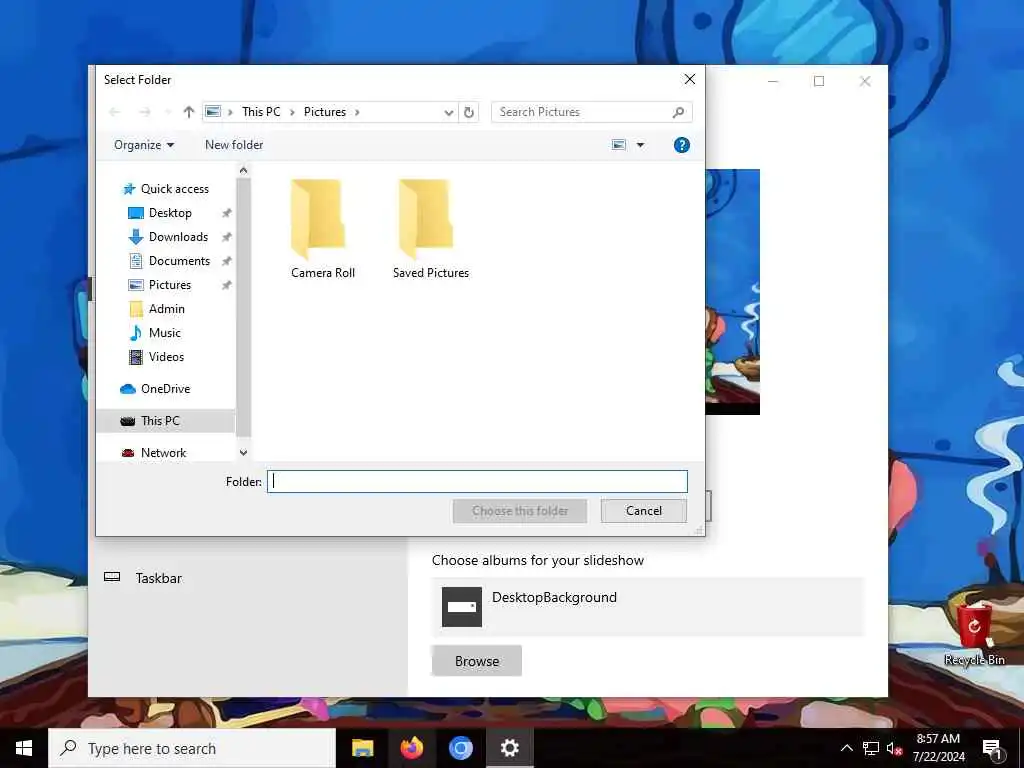Click the muted speaker tray icon
The height and width of the screenshot is (768, 1024).
[894, 748]
